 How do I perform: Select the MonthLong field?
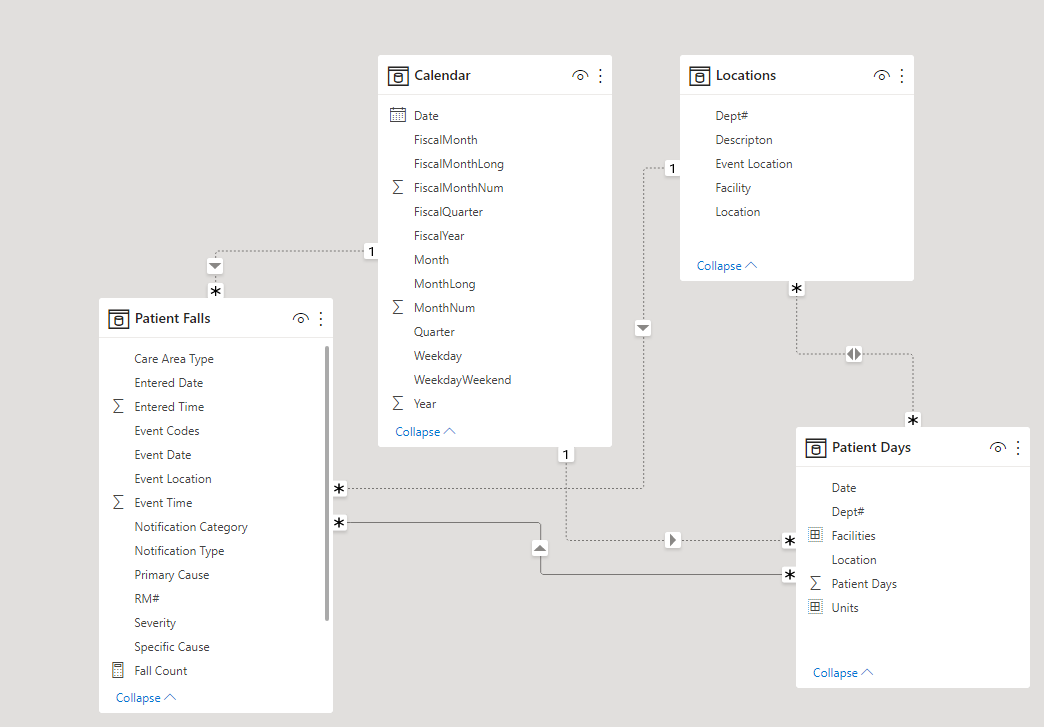(x=445, y=284)
